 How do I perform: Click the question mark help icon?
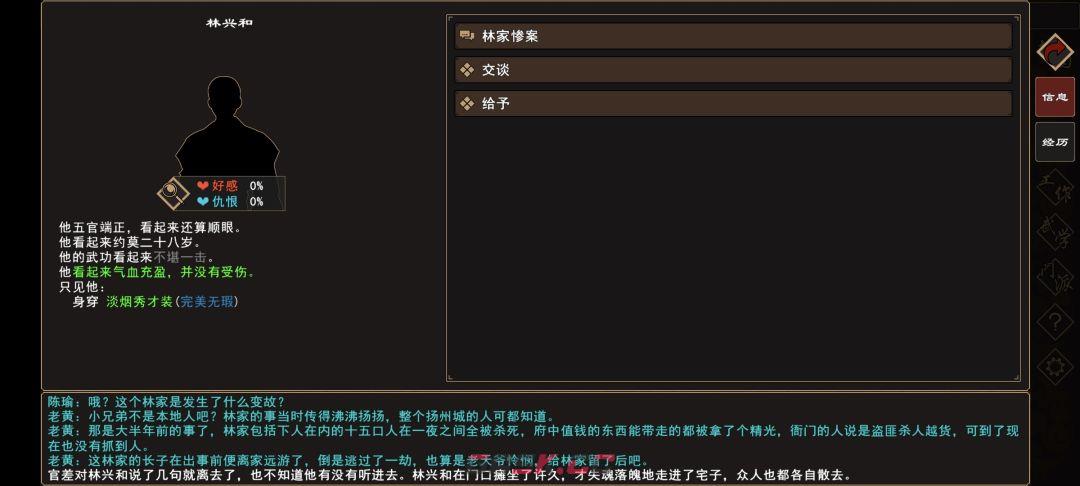pos(1055,321)
